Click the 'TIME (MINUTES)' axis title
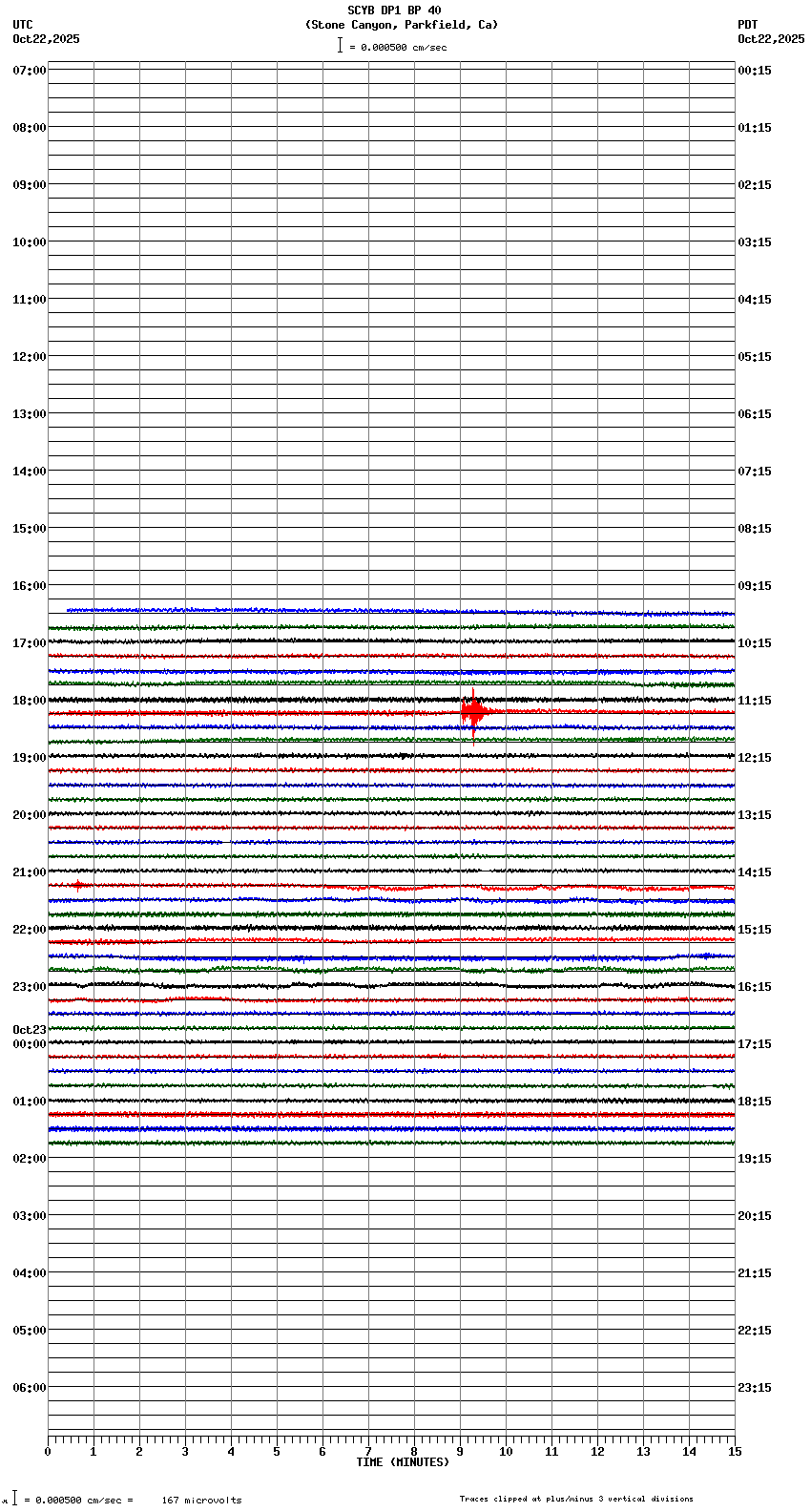The width and height of the screenshot is (811, 1512). [x=403, y=1462]
